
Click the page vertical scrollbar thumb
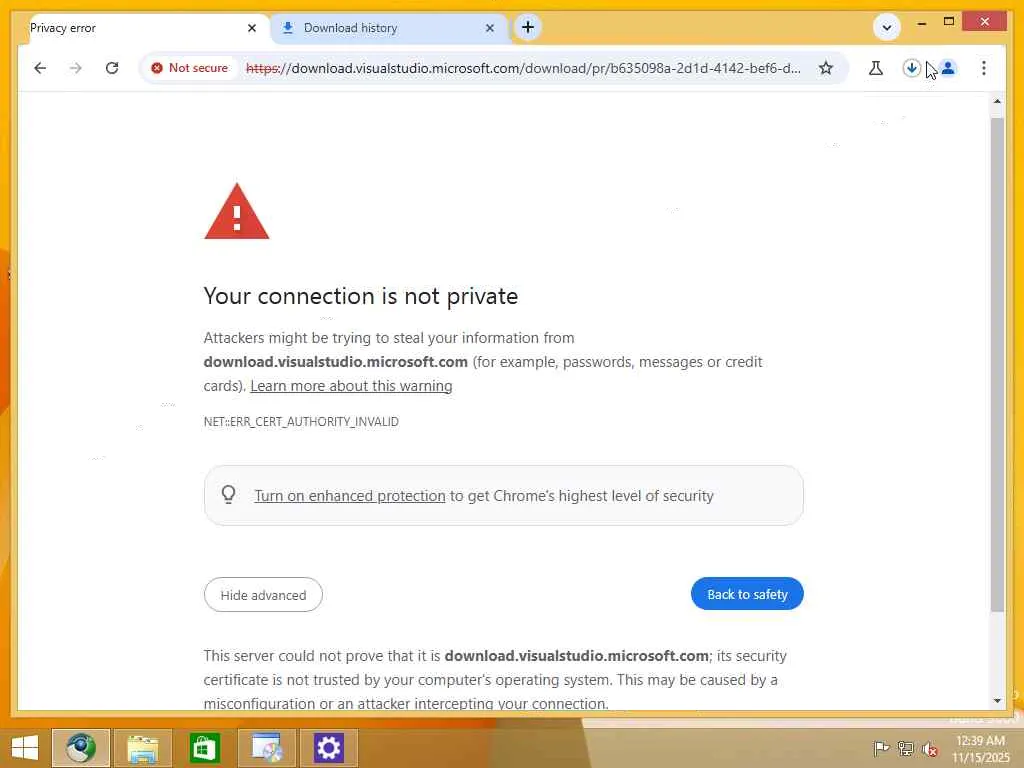pos(997,360)
